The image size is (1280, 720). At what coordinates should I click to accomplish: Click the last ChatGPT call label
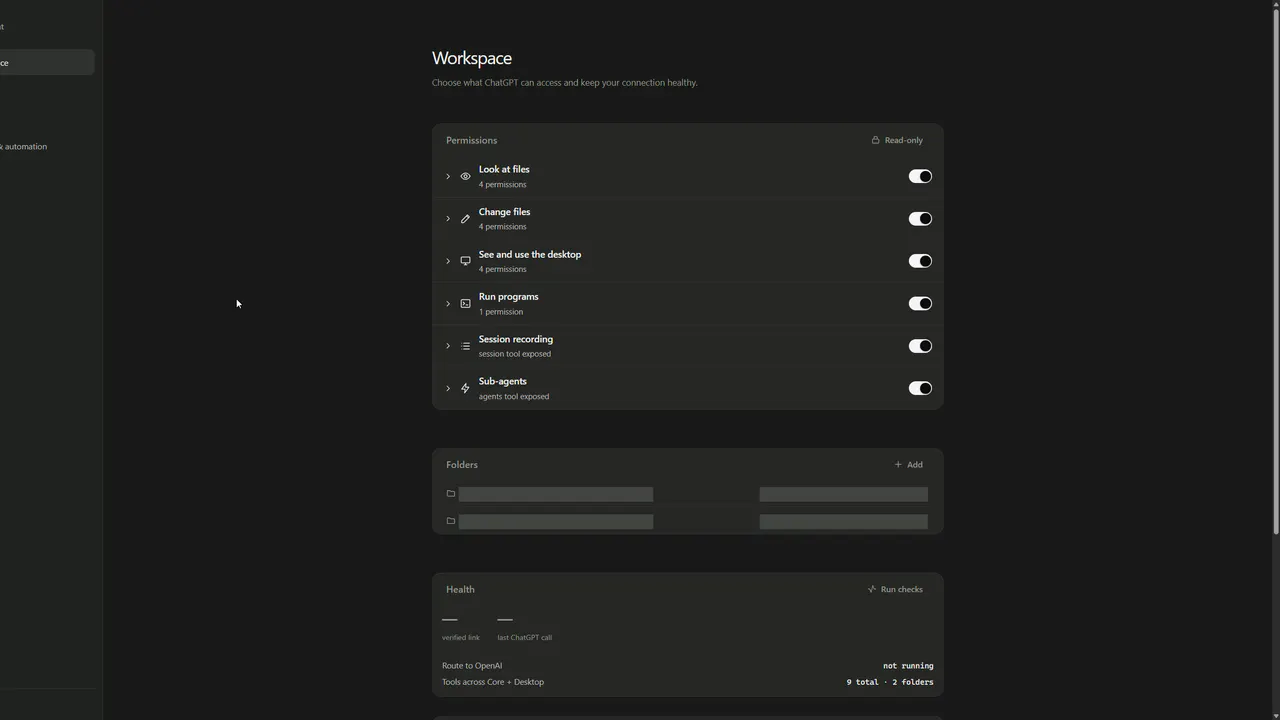click(525, 638)
